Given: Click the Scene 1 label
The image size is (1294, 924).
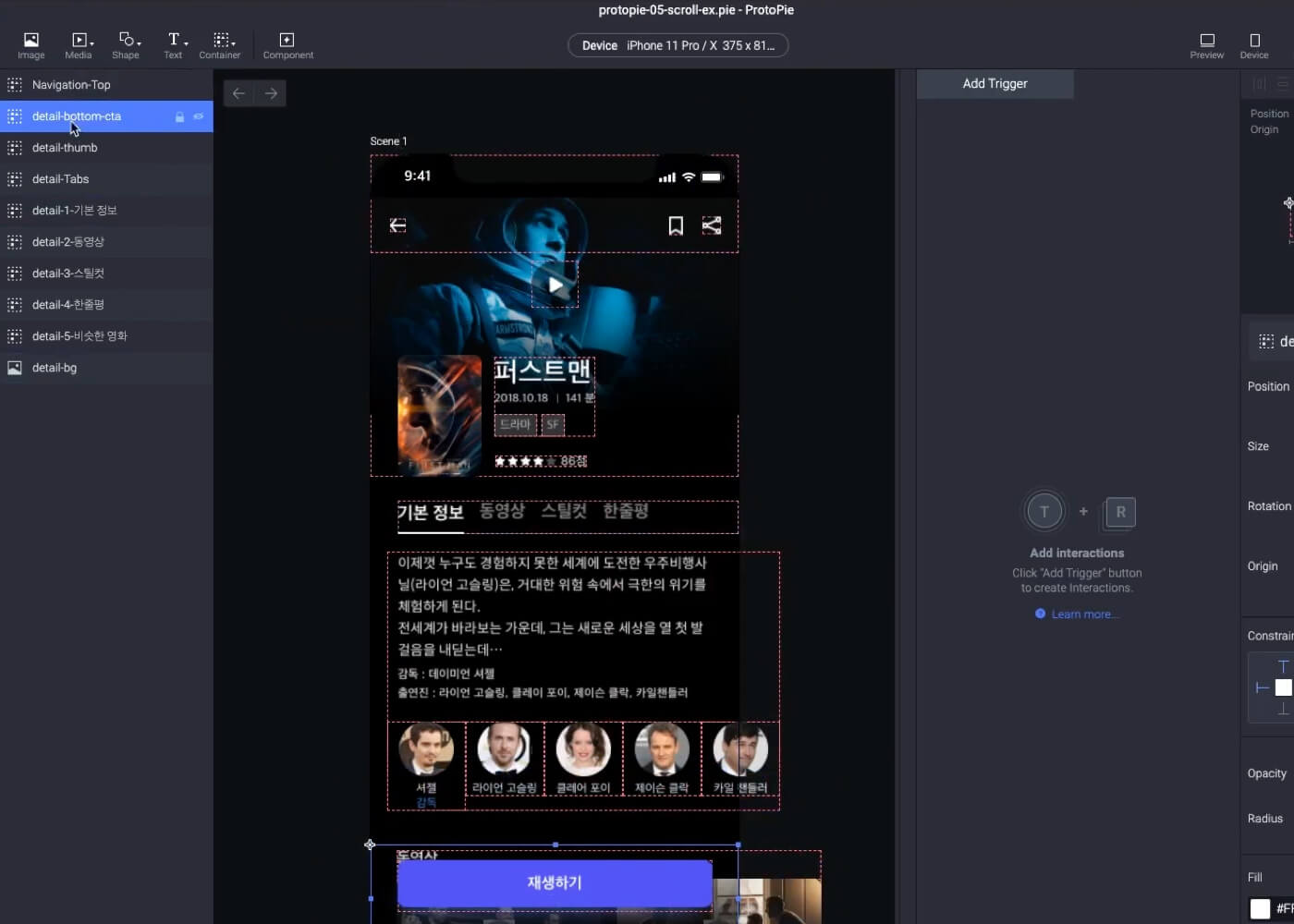Looking at the screenshot, I should [x=388, y=141].
